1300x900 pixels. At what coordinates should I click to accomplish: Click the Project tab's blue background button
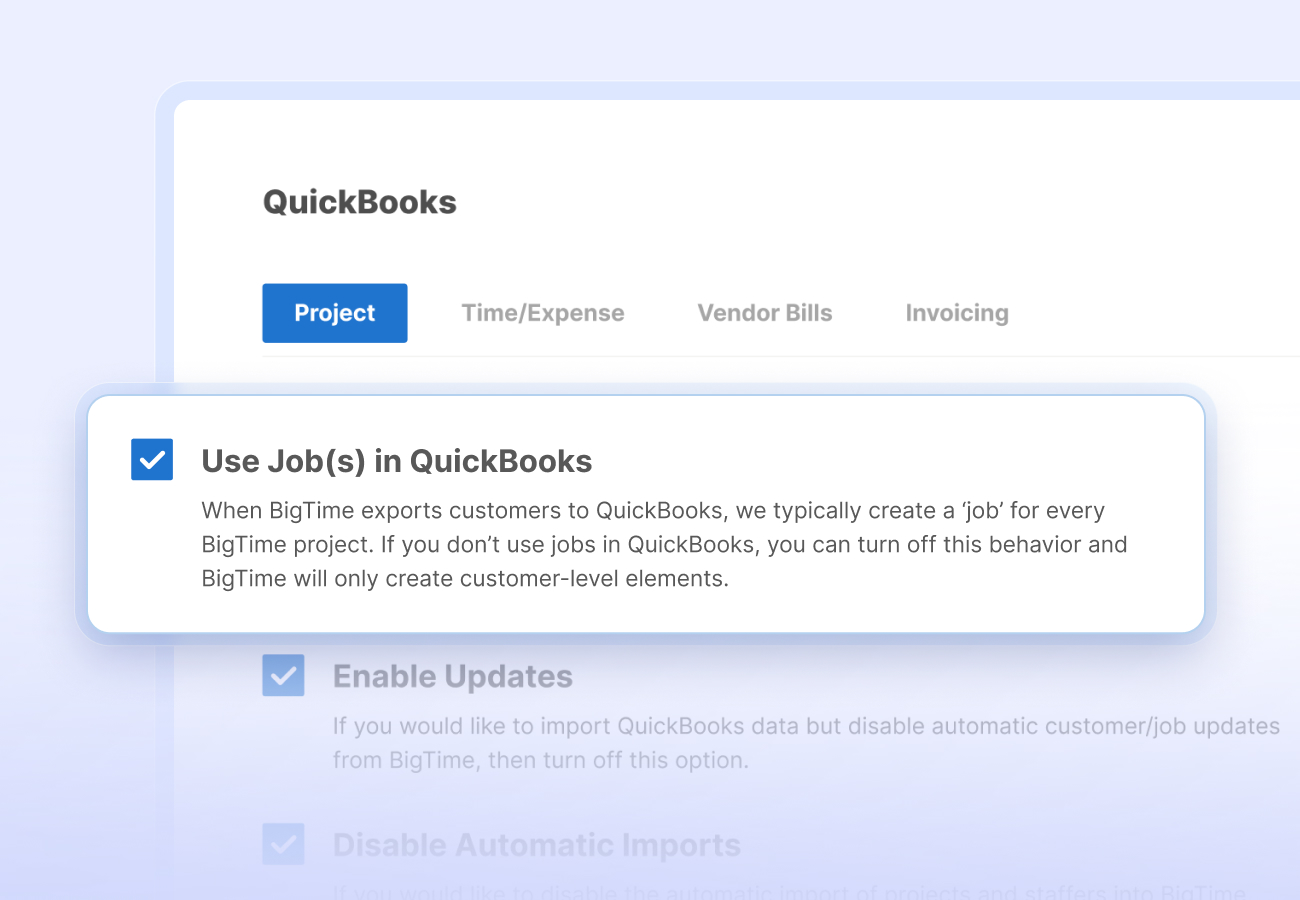click(x=334, y=313)
